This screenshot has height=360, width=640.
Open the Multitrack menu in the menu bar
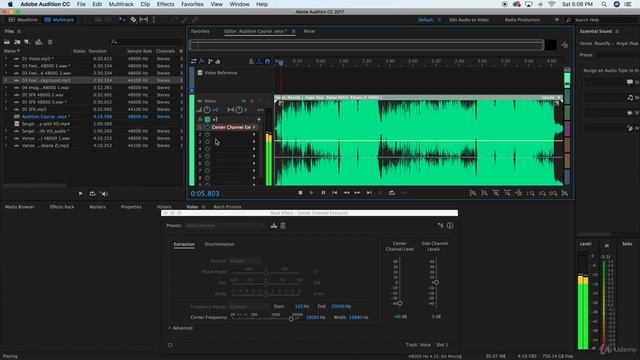121,4
